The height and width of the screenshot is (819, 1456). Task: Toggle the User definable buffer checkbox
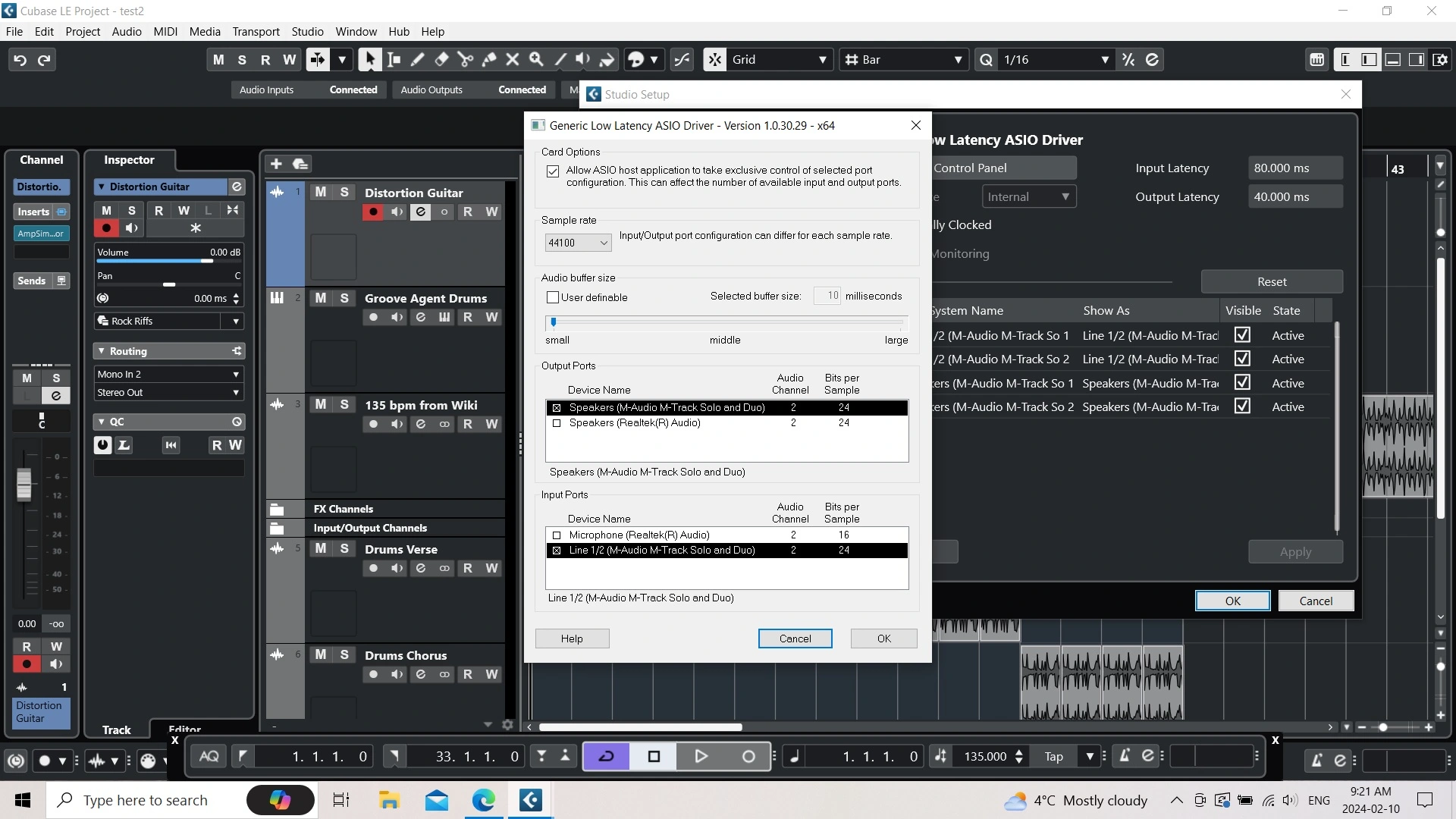553,297
